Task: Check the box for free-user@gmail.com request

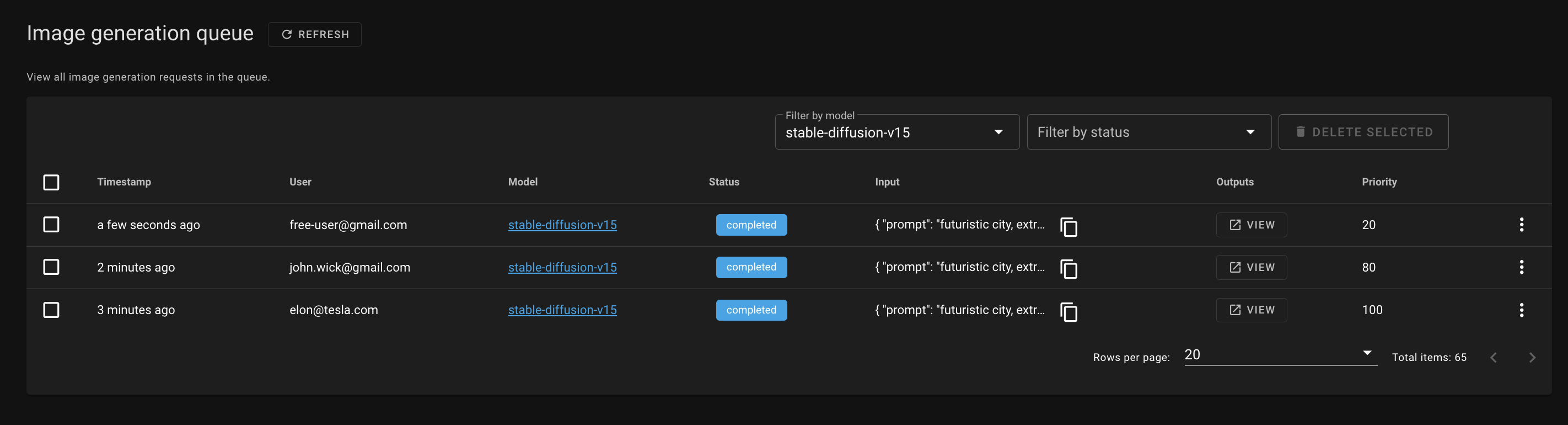Action: pos(51,225)
